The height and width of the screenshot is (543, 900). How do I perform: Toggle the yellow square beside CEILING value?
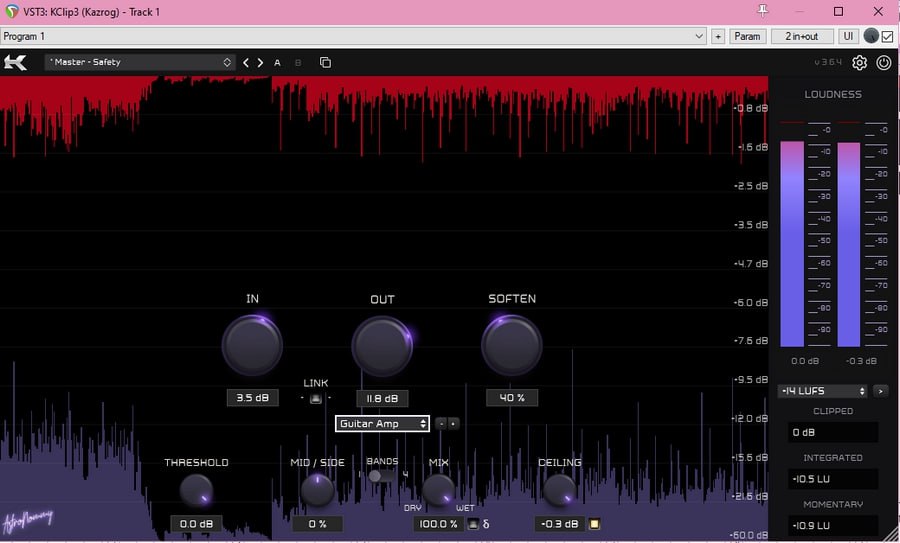pyautogui.click(x=595, y=524)
